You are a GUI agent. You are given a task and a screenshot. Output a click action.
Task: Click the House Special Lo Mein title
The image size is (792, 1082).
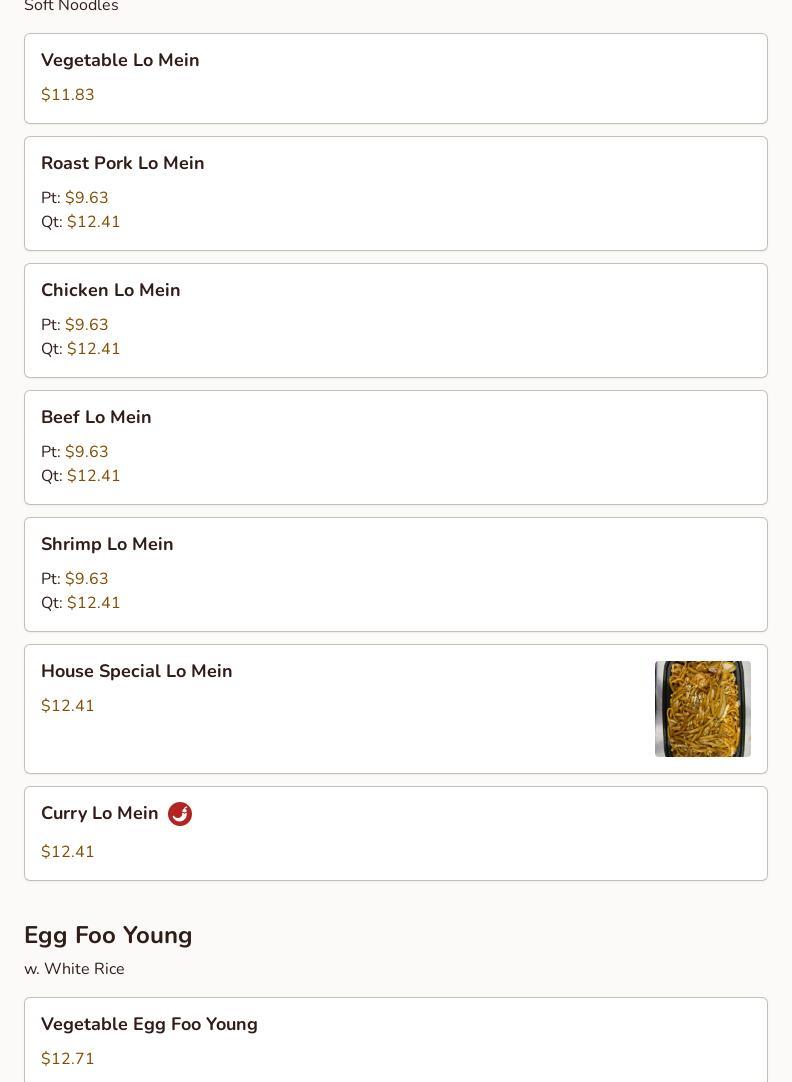tap(137, 671)
